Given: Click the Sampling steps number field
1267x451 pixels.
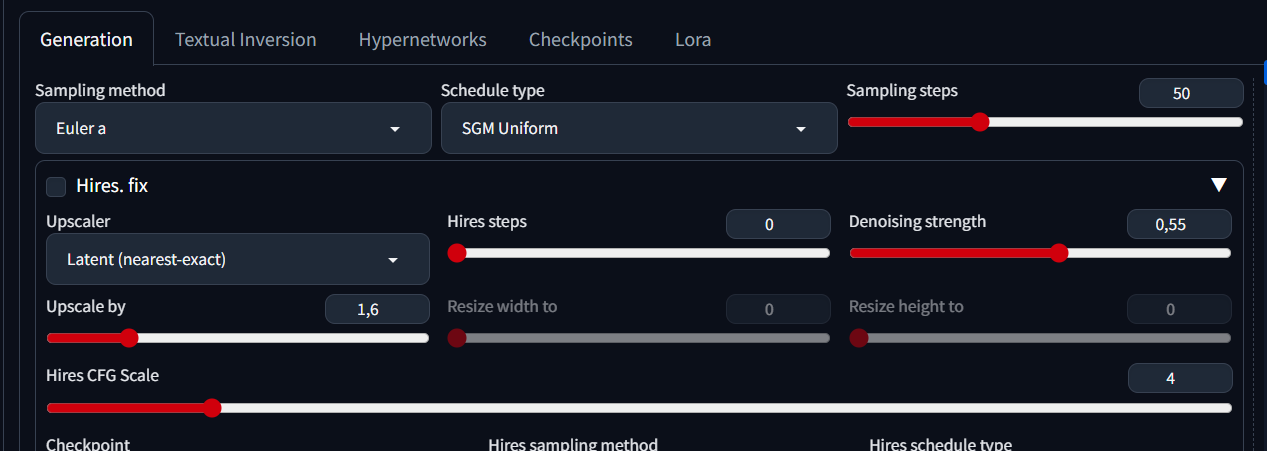Looking at the screenshot, I should point(1190,94).
